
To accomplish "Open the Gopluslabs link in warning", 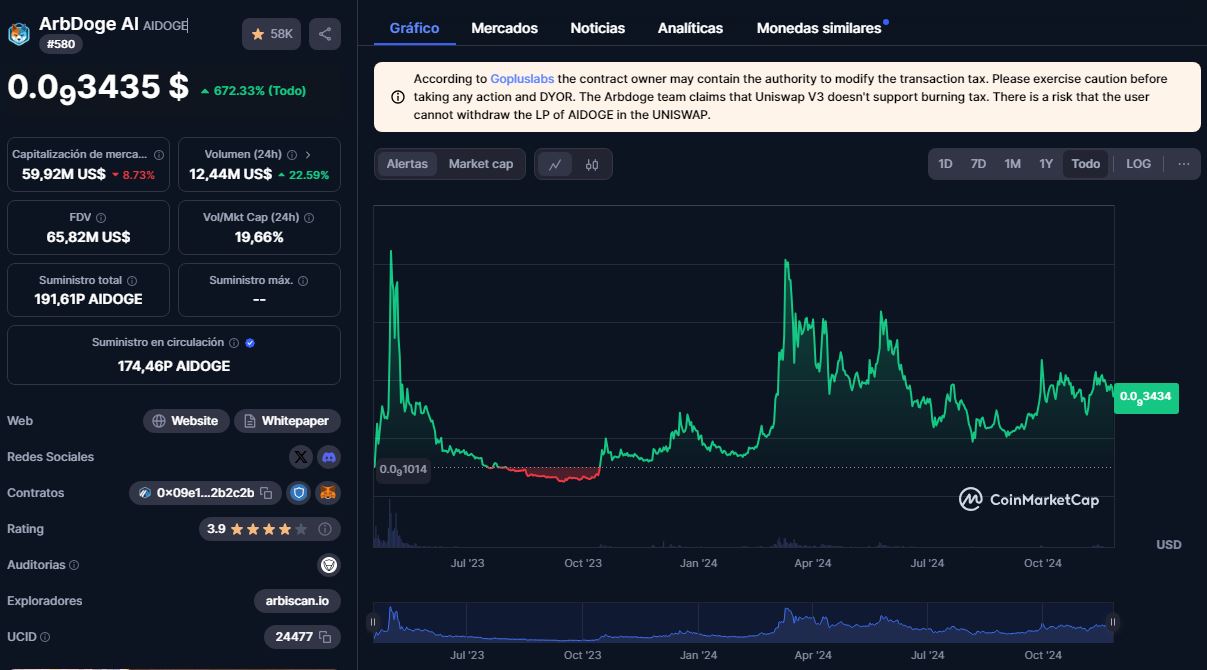I will (522, 79).
